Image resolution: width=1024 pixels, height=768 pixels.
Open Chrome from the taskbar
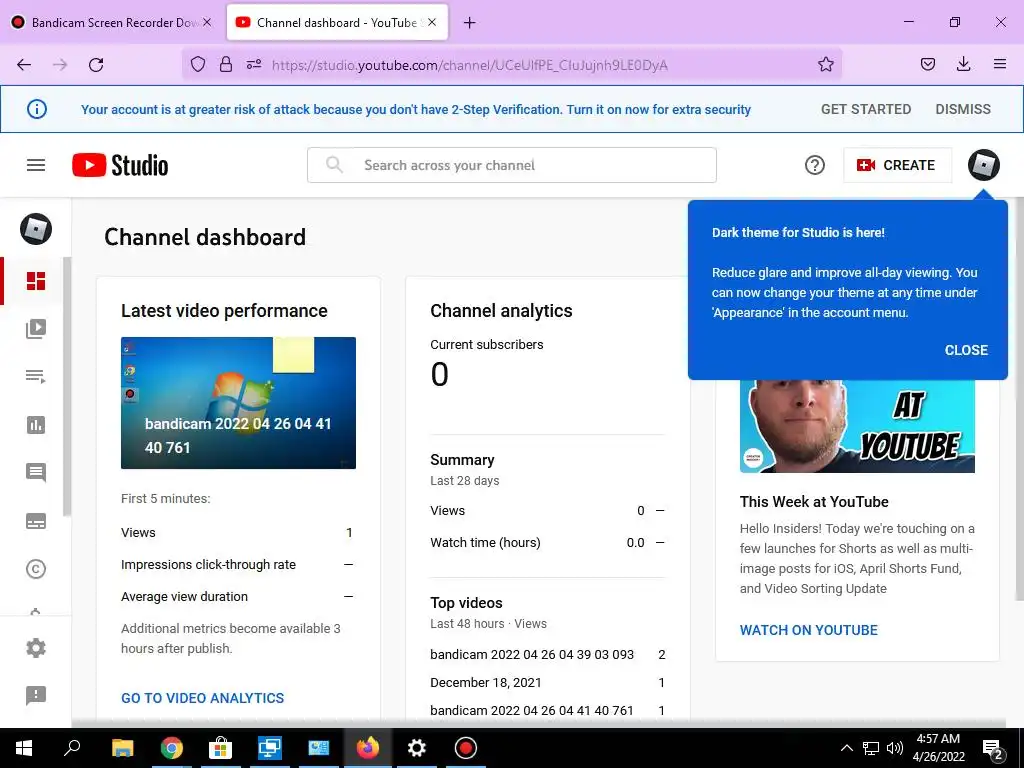172,748
